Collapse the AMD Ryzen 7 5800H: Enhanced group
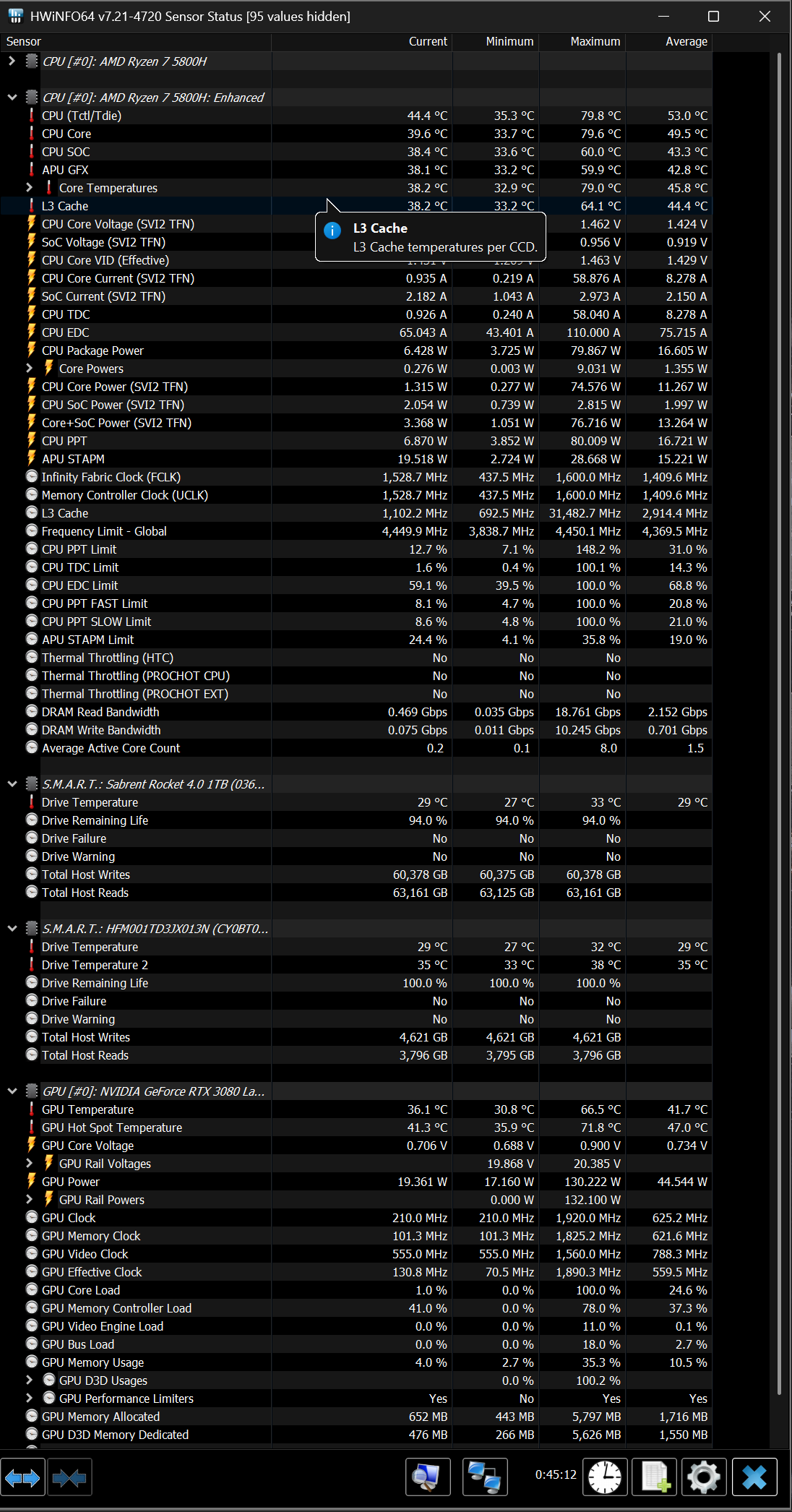Image resolution: width=792 pixels, height=1512 pixels. click(x=12, y=98)
